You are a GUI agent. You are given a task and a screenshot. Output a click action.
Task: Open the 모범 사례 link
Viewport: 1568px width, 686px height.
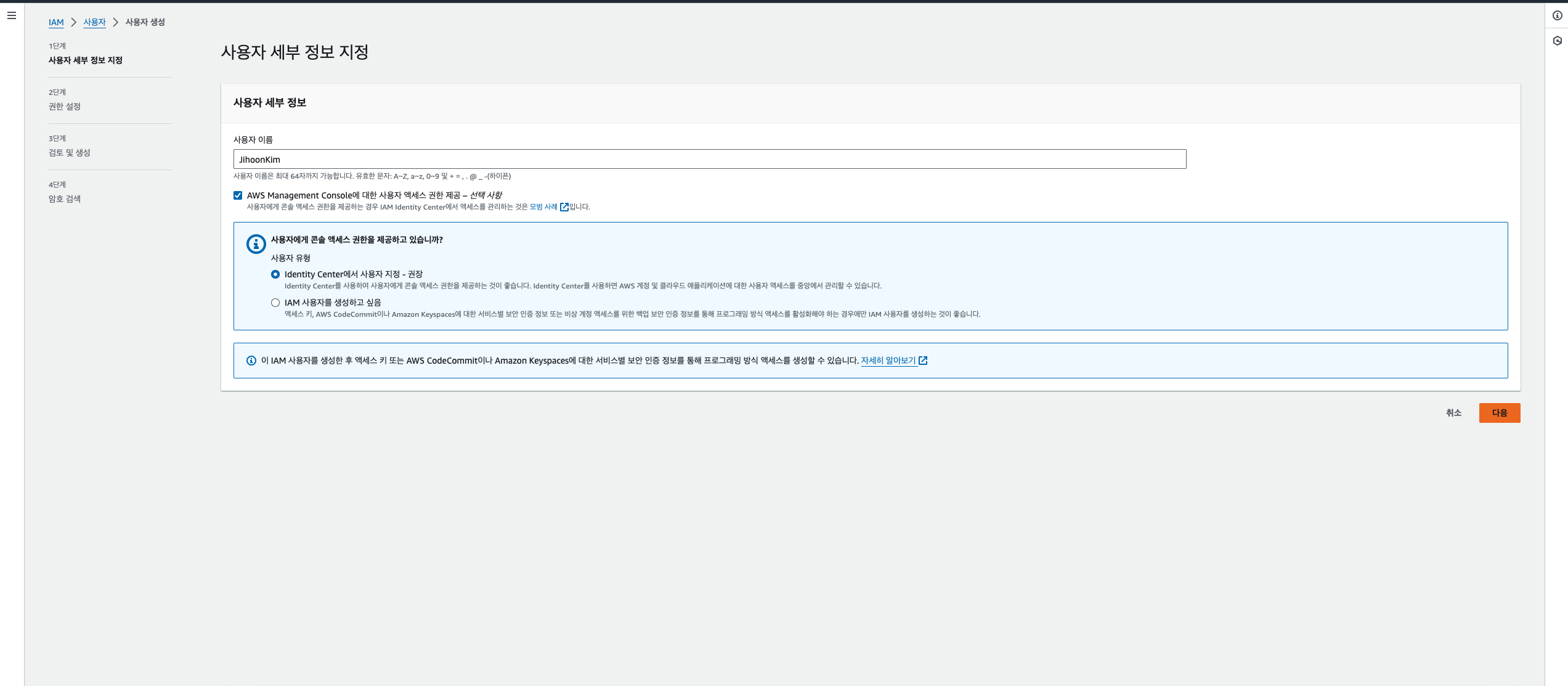pyautogui.click(x=543, y=207)
